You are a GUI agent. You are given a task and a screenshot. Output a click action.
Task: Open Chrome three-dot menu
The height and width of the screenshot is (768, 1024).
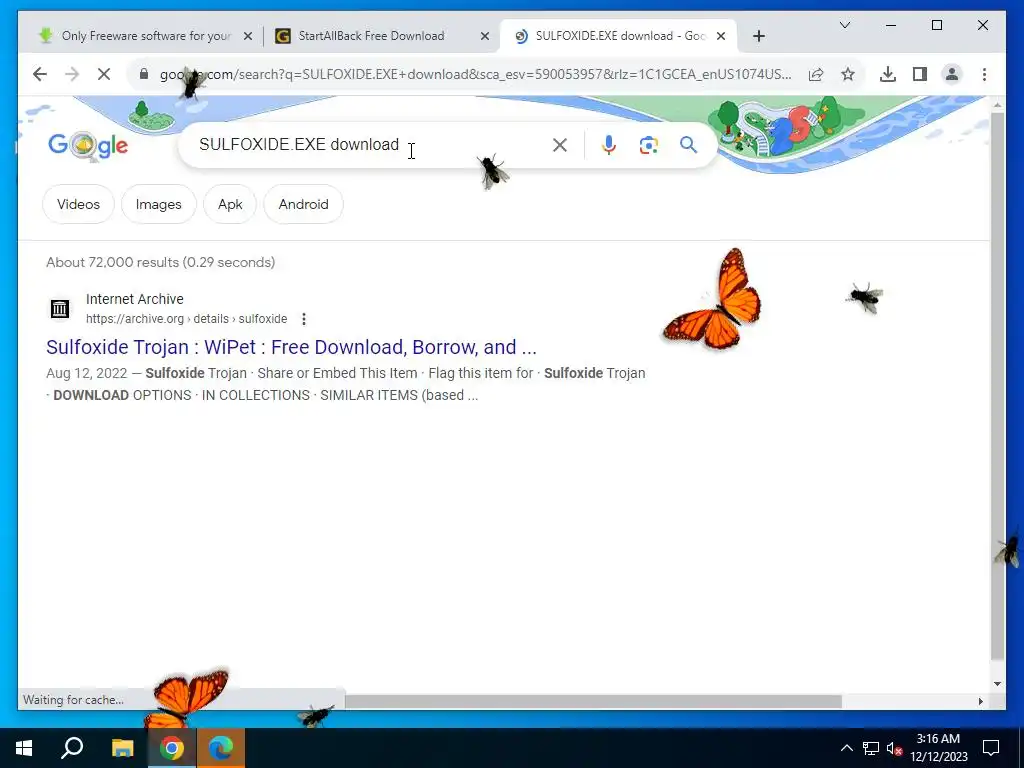[x=984, y=74]
